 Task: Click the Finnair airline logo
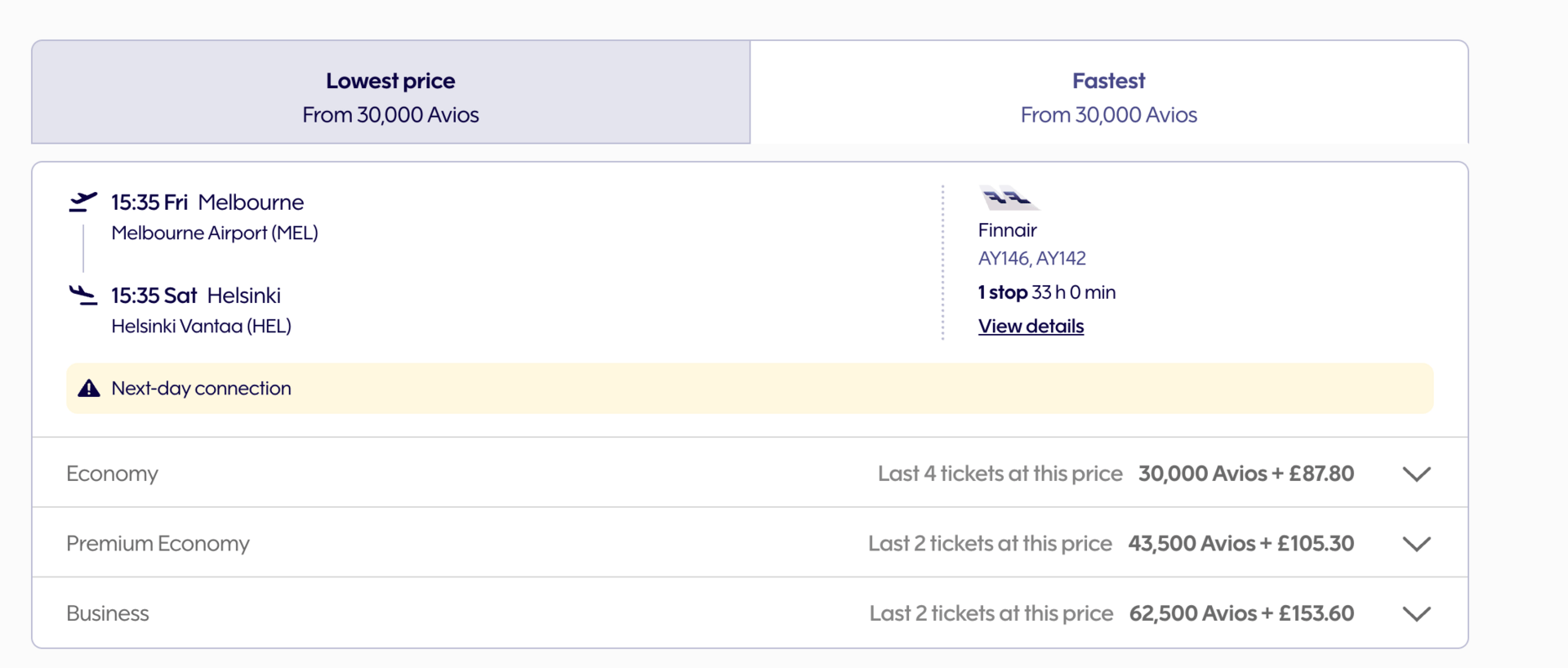pyautogui.click(x=1009, y=198)
